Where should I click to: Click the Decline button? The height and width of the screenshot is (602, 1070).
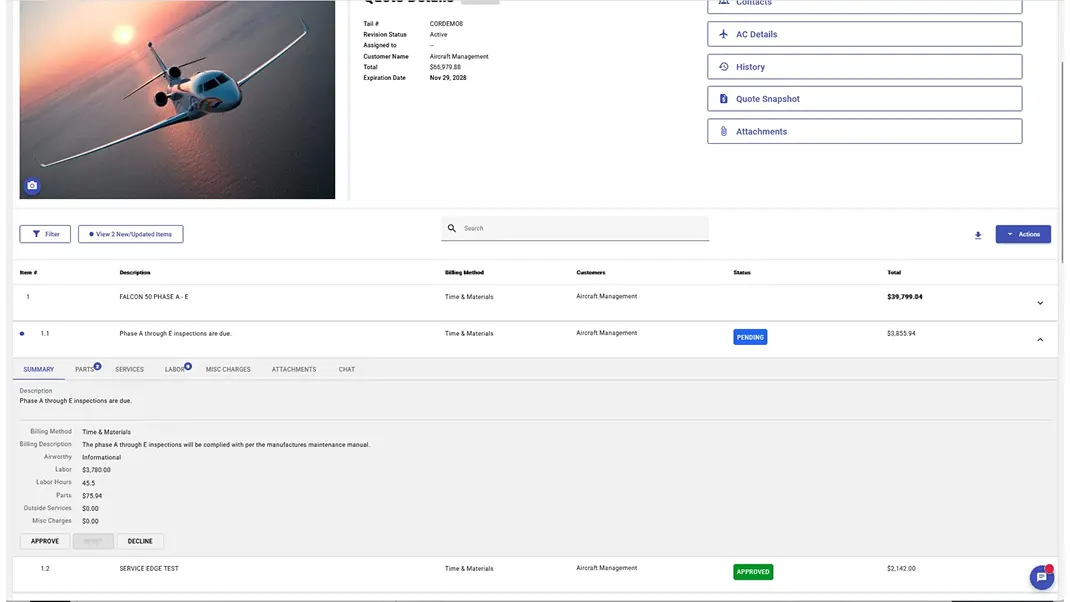point(140,541)
